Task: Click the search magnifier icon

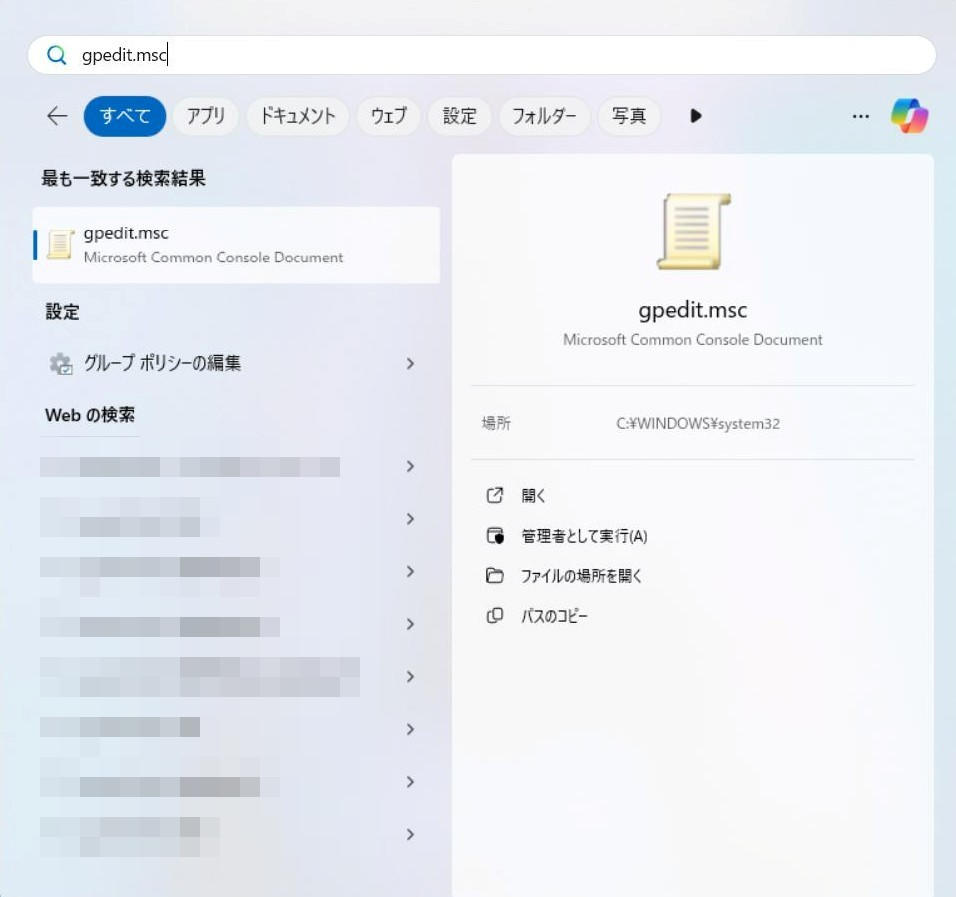Action: (57, 55)
